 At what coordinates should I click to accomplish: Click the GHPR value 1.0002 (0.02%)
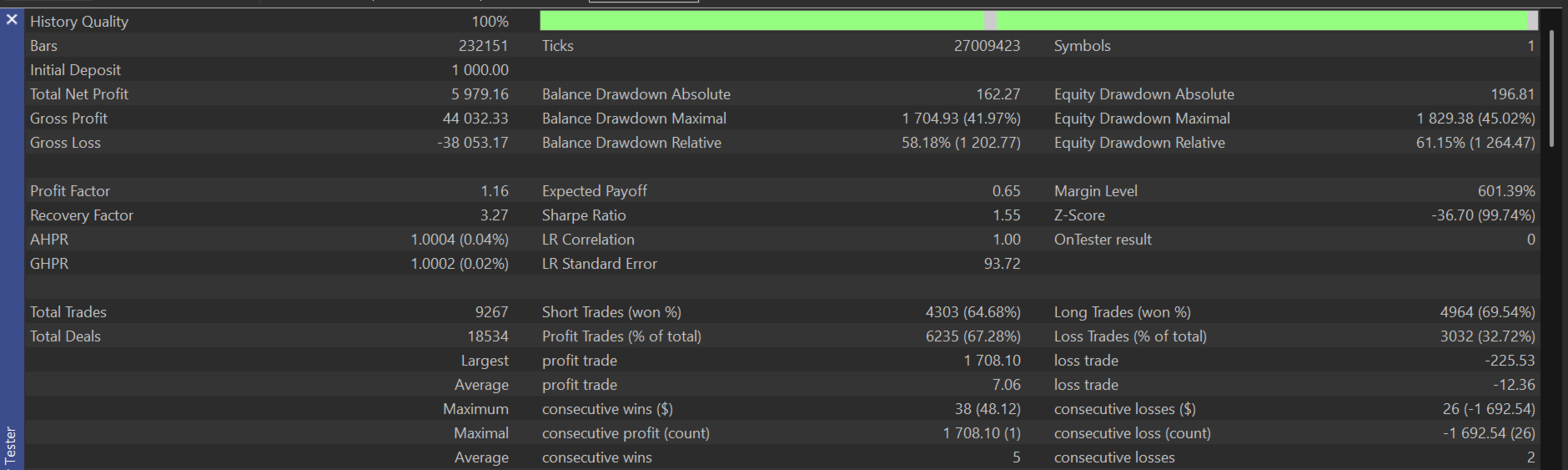tap(460, 264)
